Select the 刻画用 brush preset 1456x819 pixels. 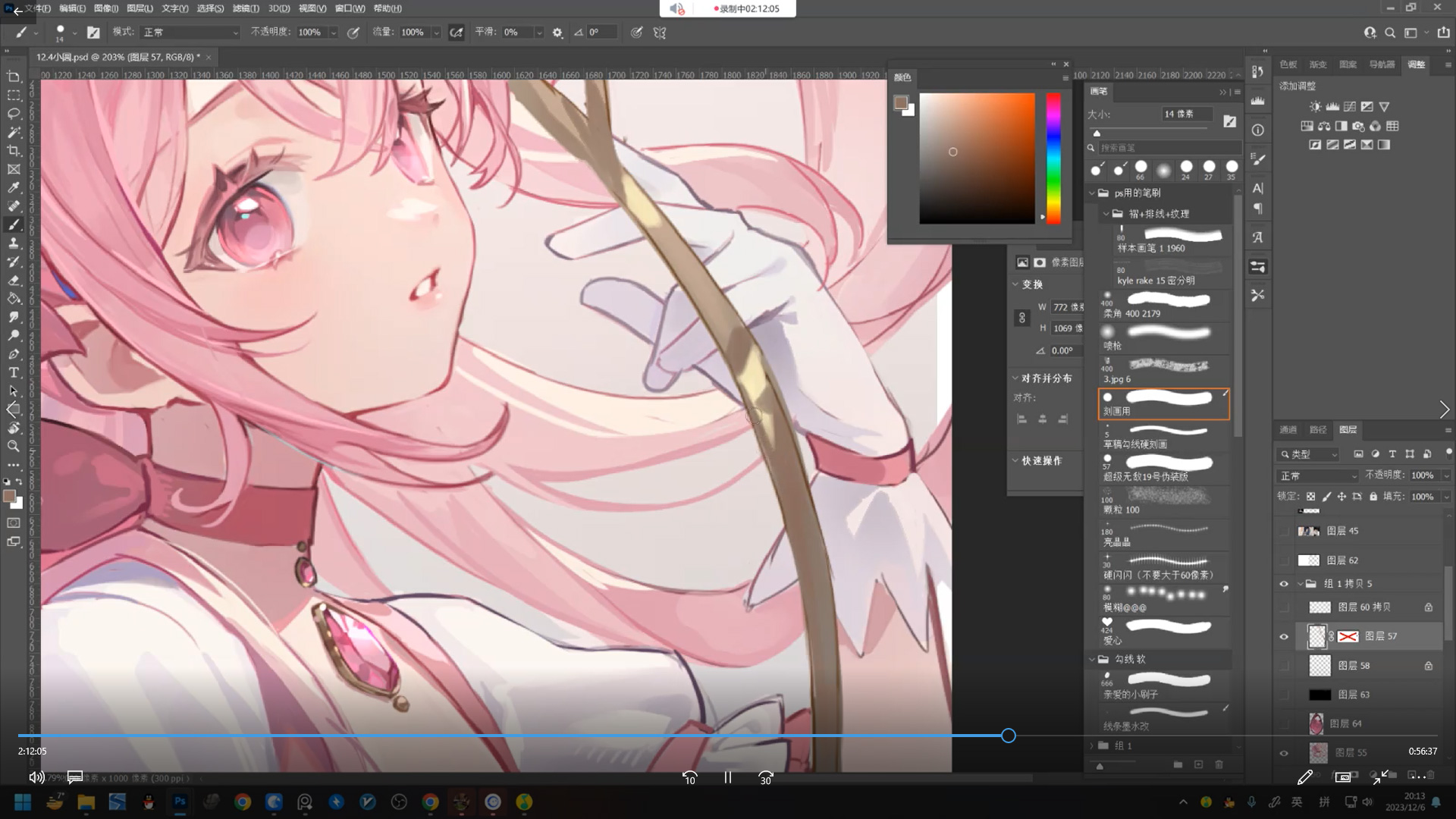(x=1164, y=403)
